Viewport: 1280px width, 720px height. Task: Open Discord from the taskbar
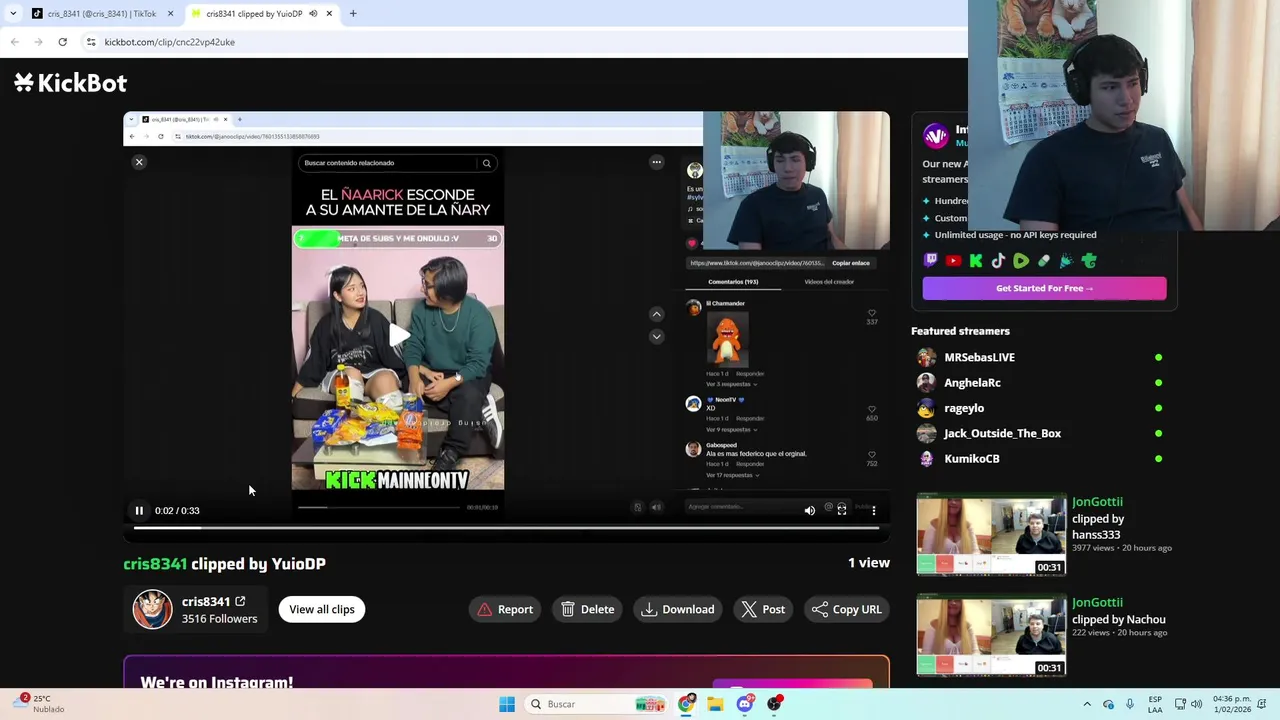[x=745, y=704]
